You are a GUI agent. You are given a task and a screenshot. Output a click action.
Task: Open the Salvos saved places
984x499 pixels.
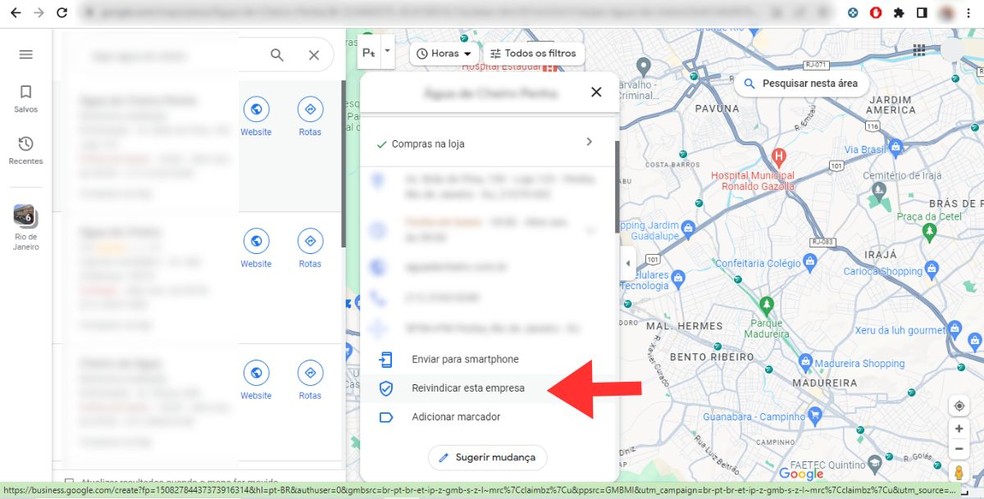coord(26,99)
